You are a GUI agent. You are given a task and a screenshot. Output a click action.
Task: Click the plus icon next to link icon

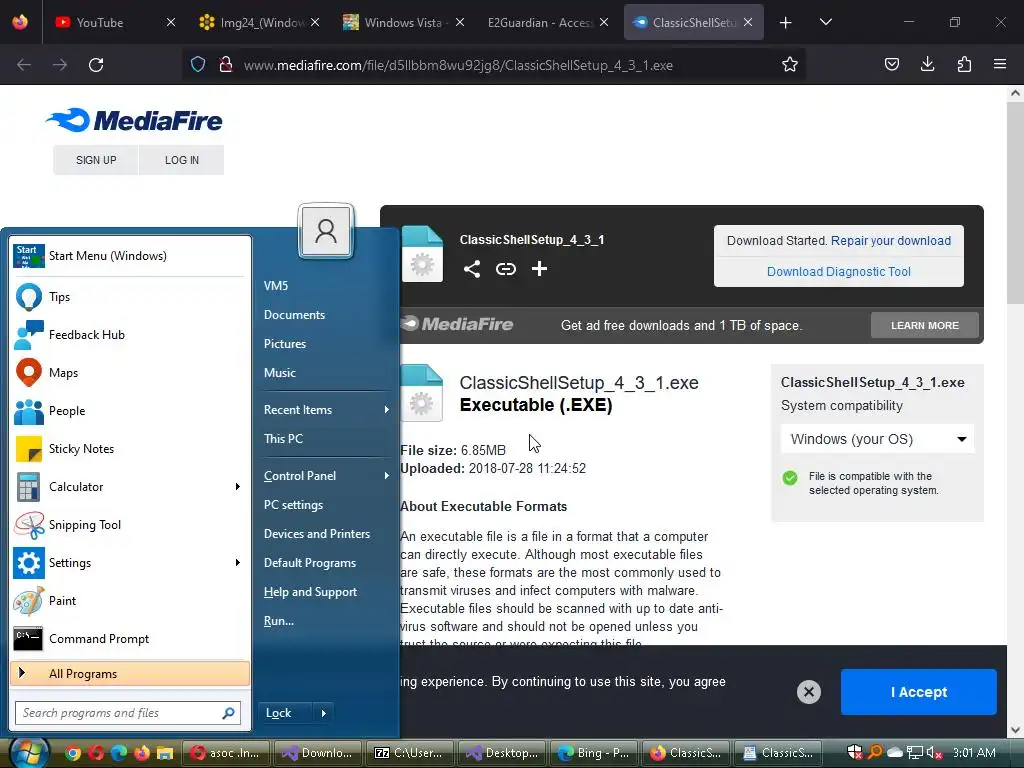[x=539, y=268]
